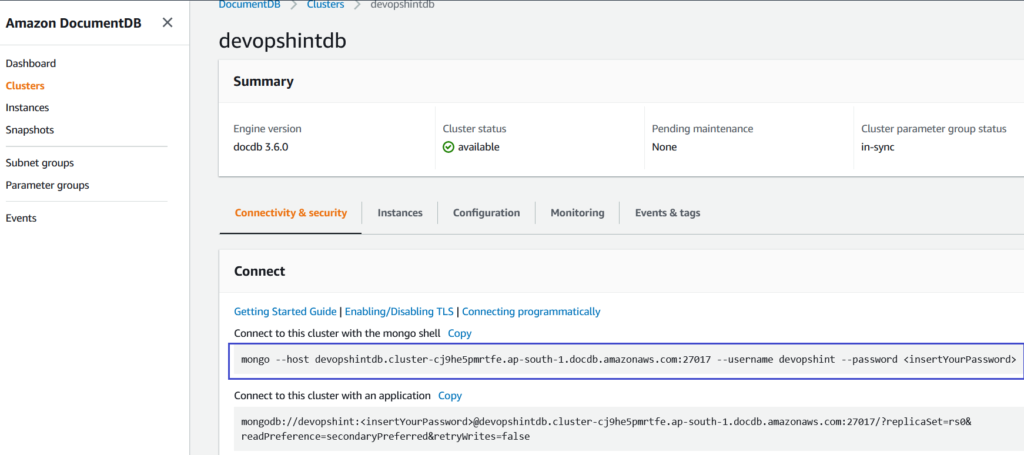Image resolution: width=1024 pixels, height=455 pixels.
Task: Switch to the Instances tab
Action: [400, 213]
